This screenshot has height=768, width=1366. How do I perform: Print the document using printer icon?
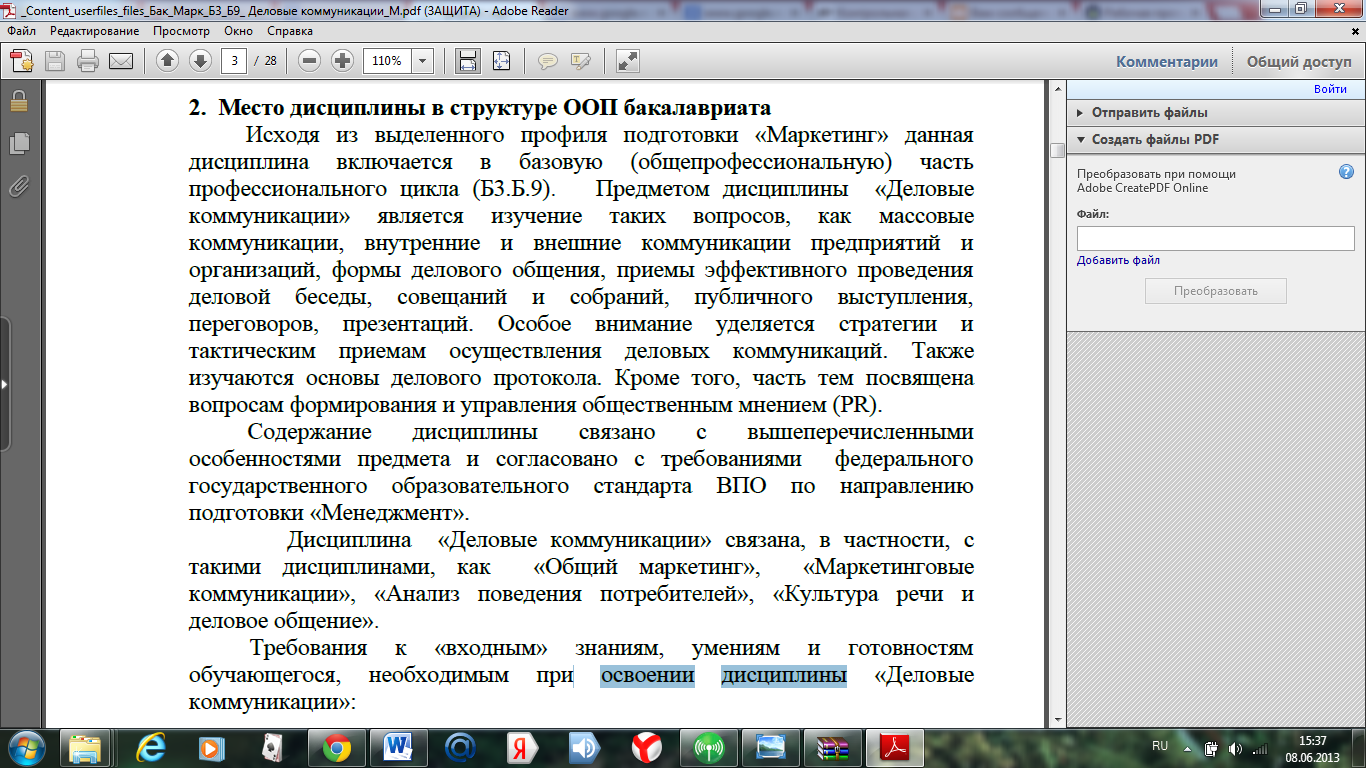88,61
